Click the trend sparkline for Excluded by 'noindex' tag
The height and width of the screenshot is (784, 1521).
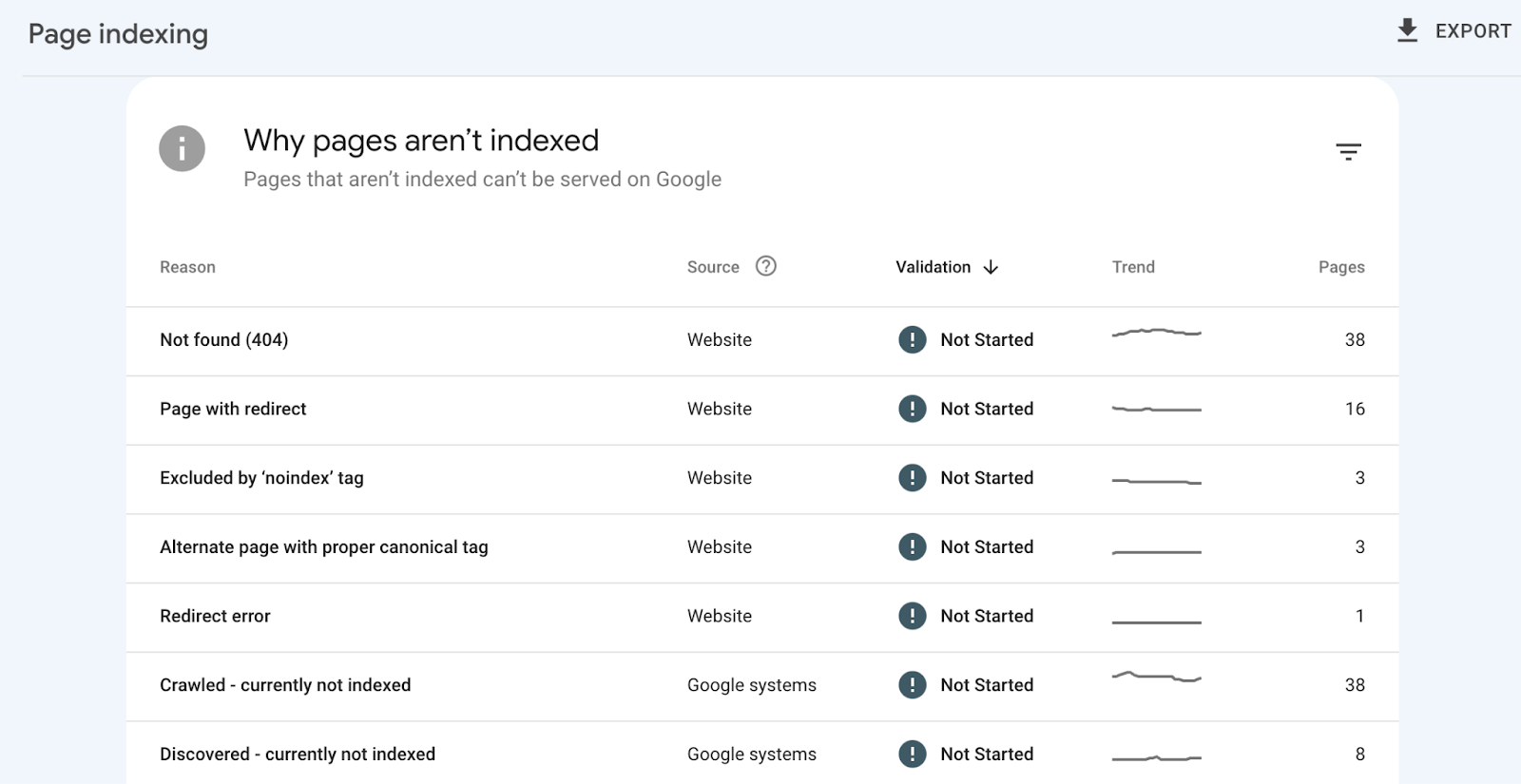point(1157,482)
